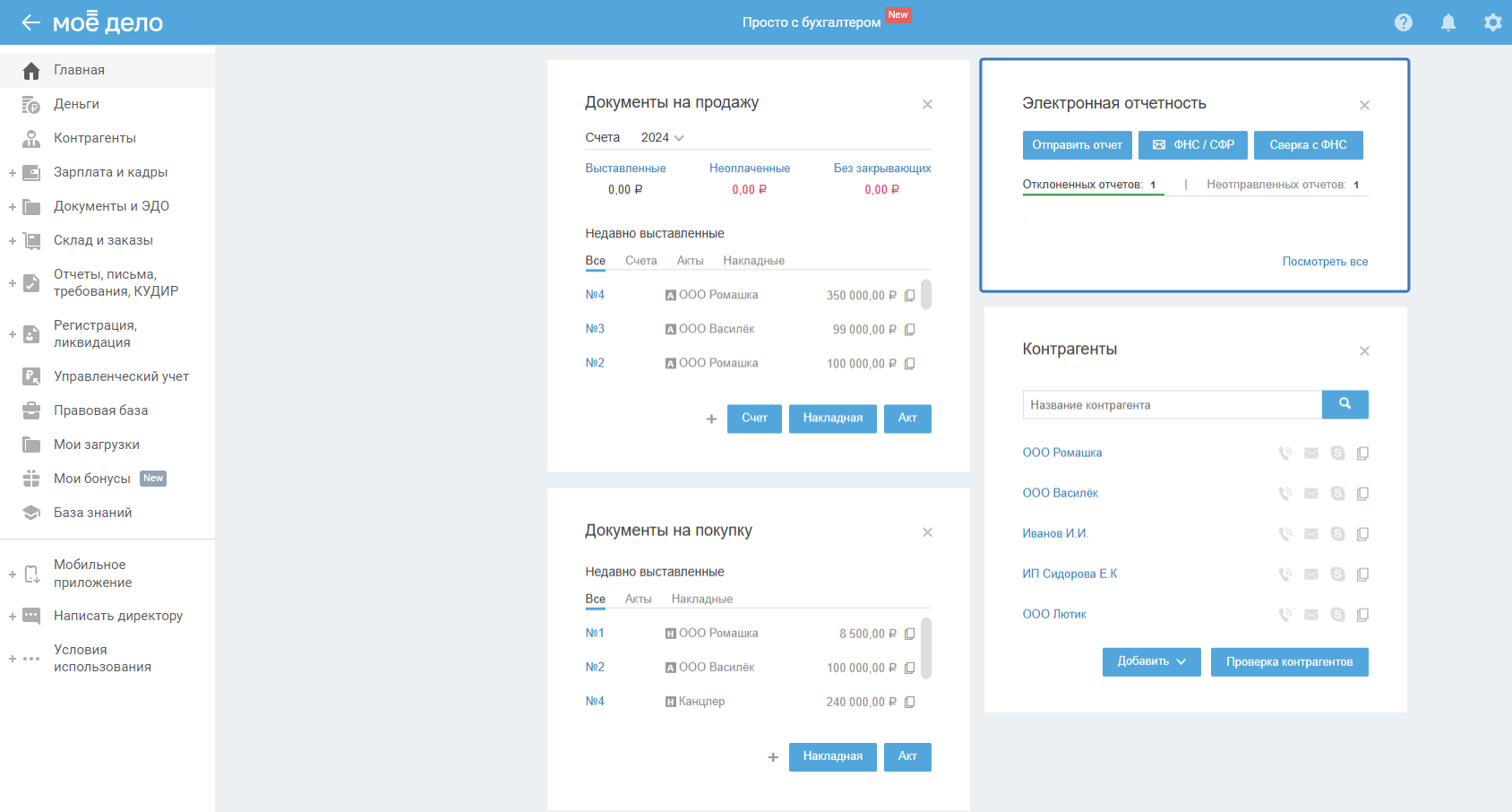Image resolution: width=1512 pixels, height=812 pixels.
Task: Close the Контрагенты widget
Action: (x=1364, y=350)
